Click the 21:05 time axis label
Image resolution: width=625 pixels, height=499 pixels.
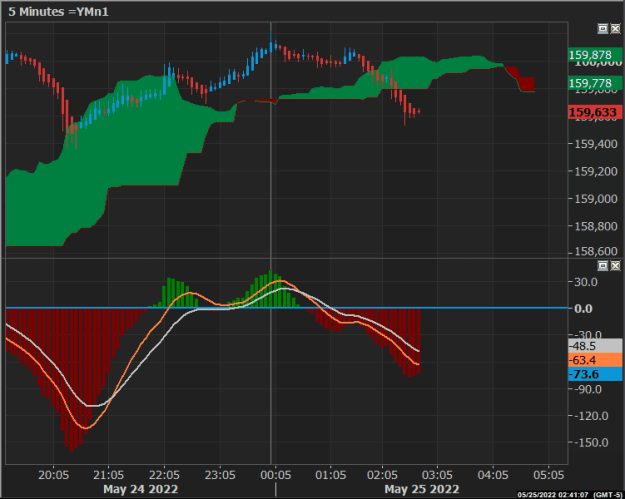point(108,475)
